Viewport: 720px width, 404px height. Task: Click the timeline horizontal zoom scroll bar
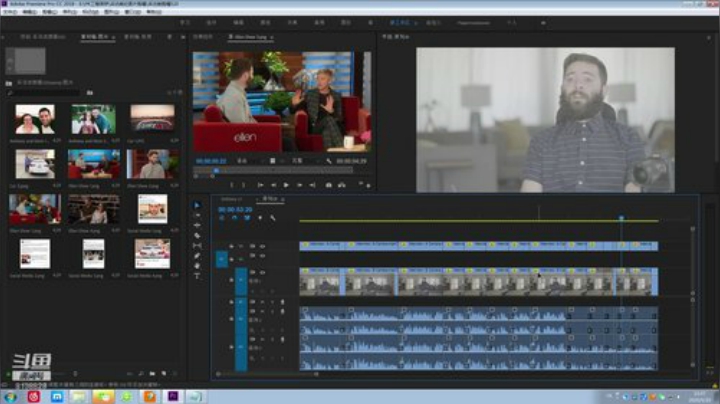pos(267,374)
